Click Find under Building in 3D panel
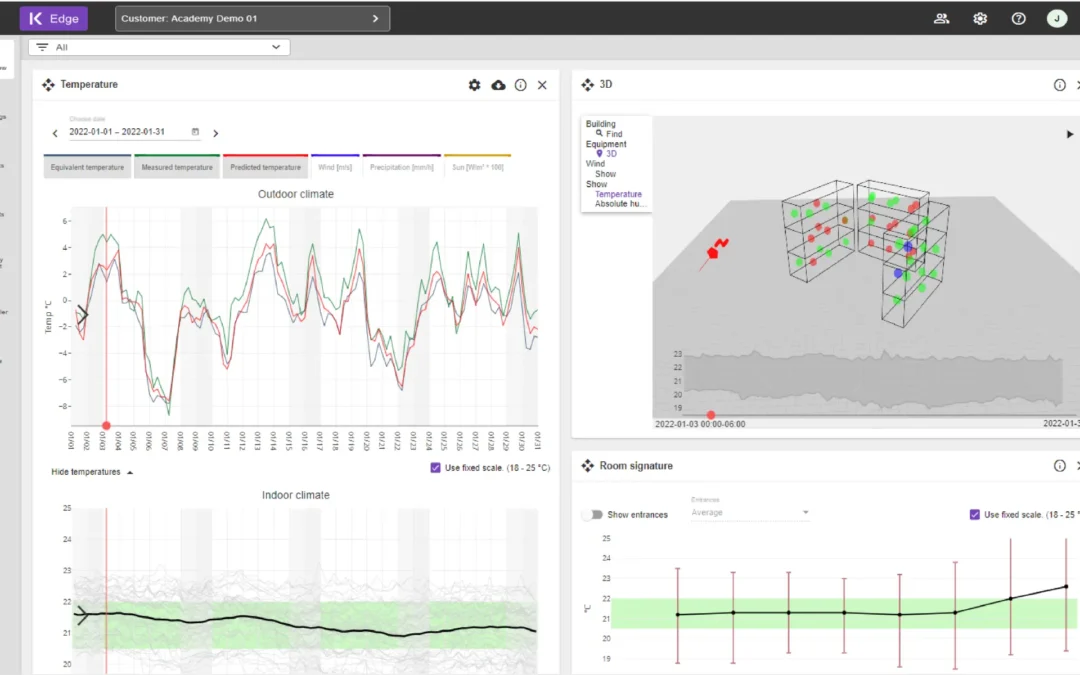The height and width of the screenshot is (675, 1080). pyautogui.click(x=613, y=134)
